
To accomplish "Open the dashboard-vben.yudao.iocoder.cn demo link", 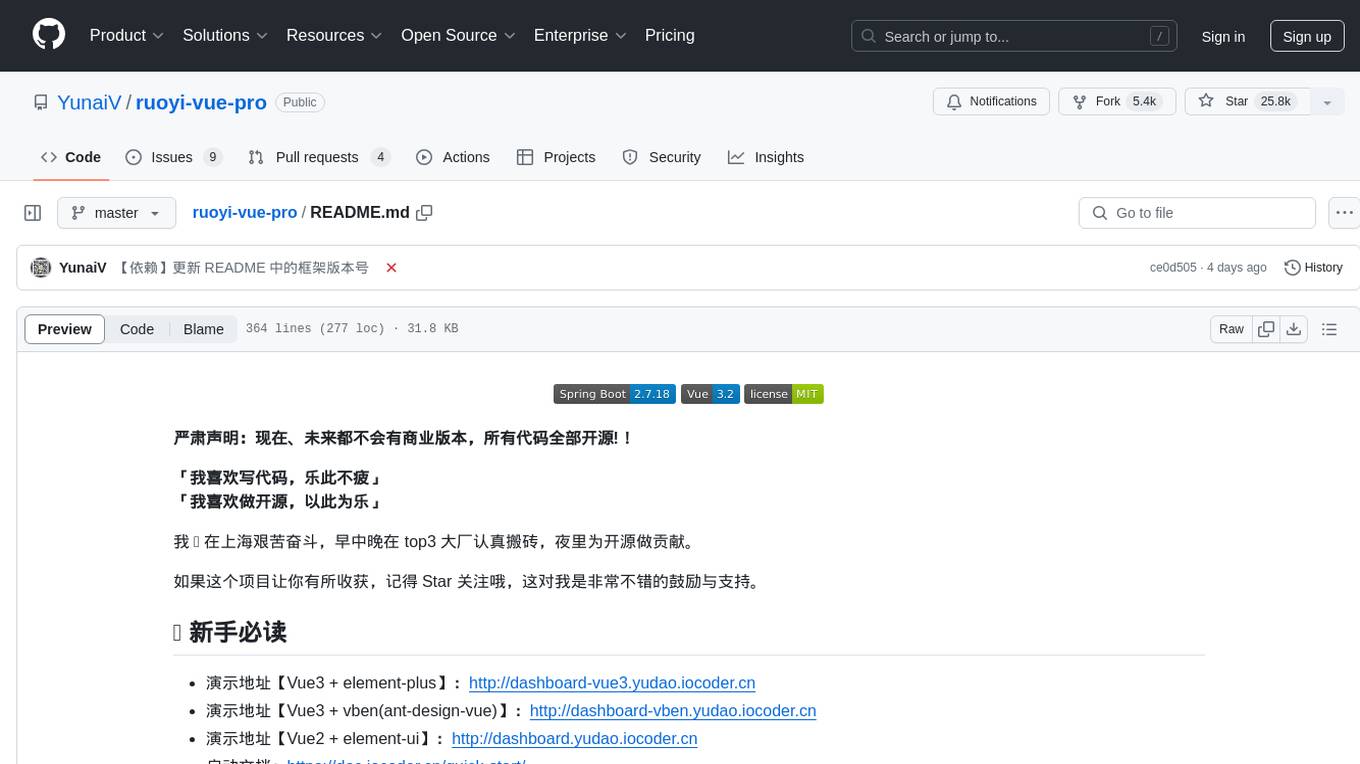I will point(673,711).
